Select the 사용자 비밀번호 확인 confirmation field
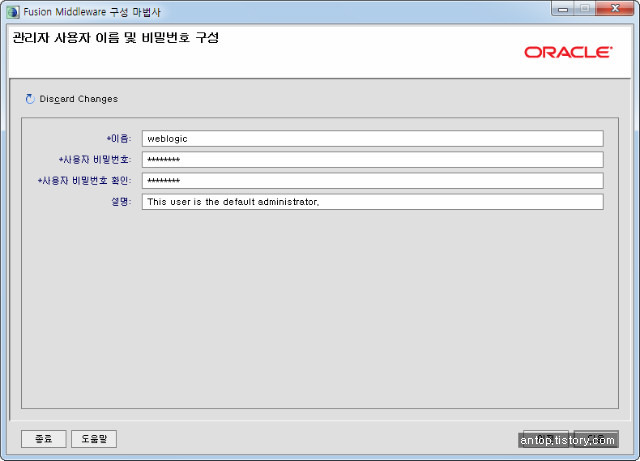The image size is (640, 461). coord(372,180)
